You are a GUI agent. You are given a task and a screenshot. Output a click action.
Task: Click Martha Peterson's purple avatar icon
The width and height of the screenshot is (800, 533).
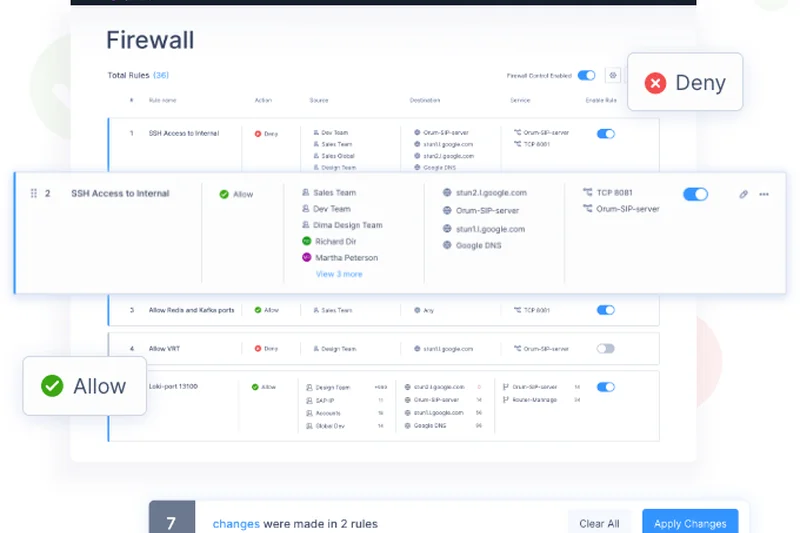(307, 258)
